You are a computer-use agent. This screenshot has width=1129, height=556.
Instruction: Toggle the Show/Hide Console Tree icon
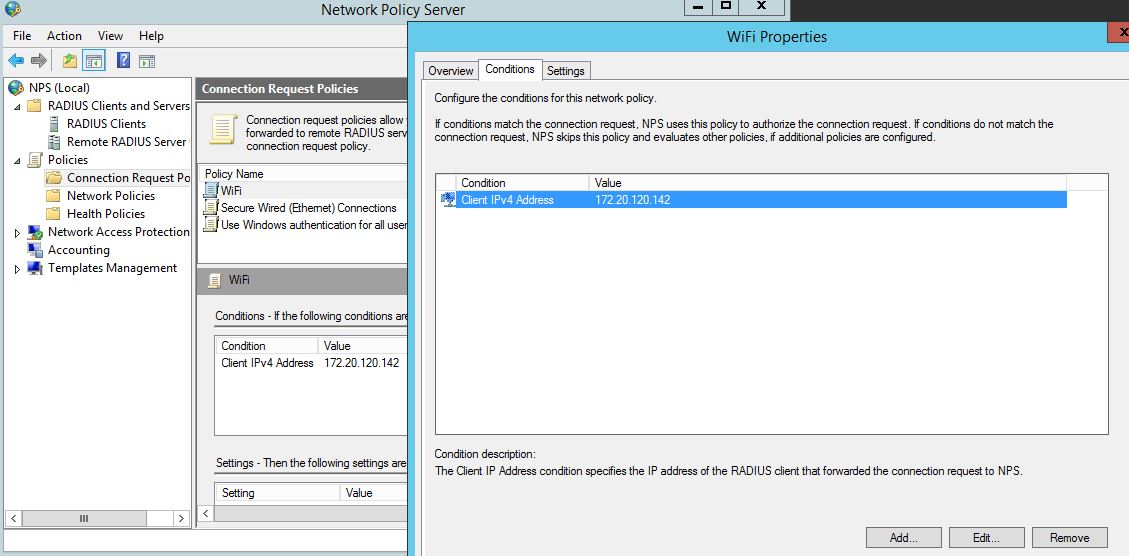tap(94, 61)
